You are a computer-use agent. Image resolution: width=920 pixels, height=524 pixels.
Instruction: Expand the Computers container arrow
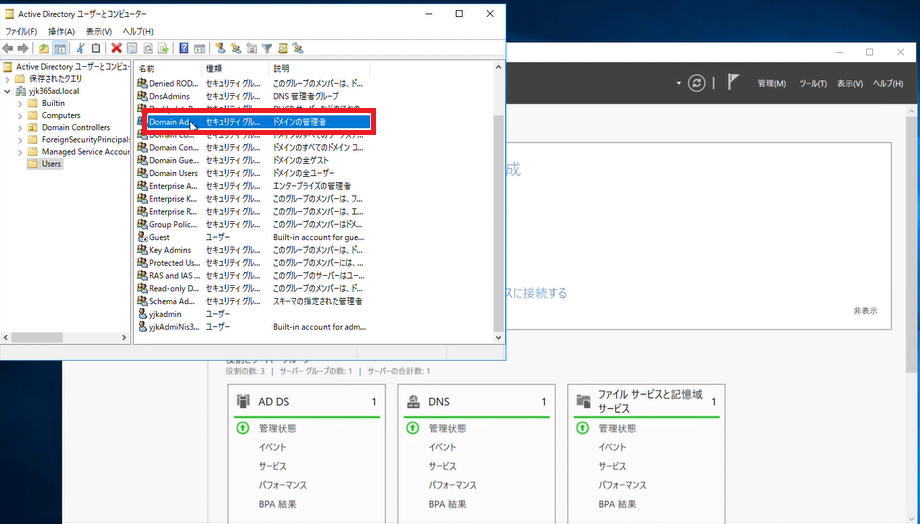(20, 116)
